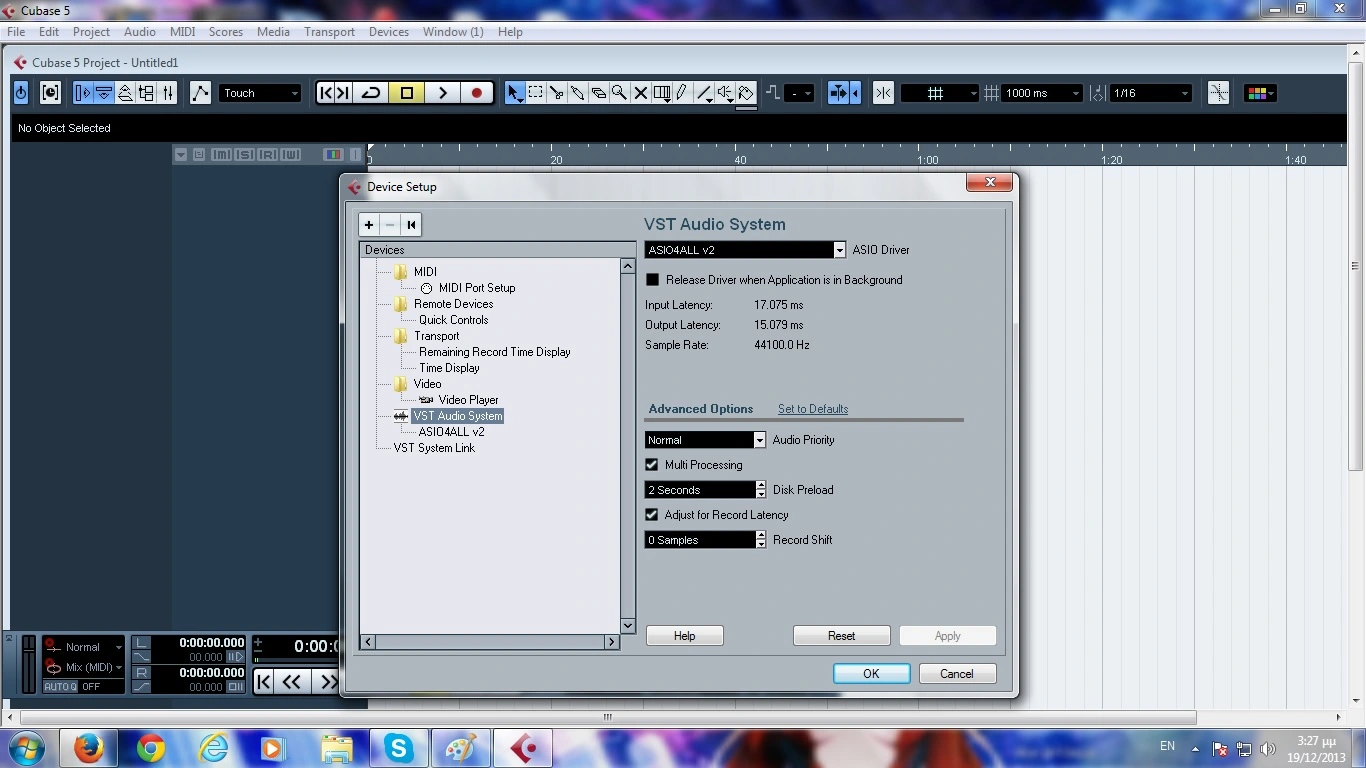Toggle Snap to Zero Crossing button
The width and height of the screenshot is (1366, 768).
(x=1218, y=93)
